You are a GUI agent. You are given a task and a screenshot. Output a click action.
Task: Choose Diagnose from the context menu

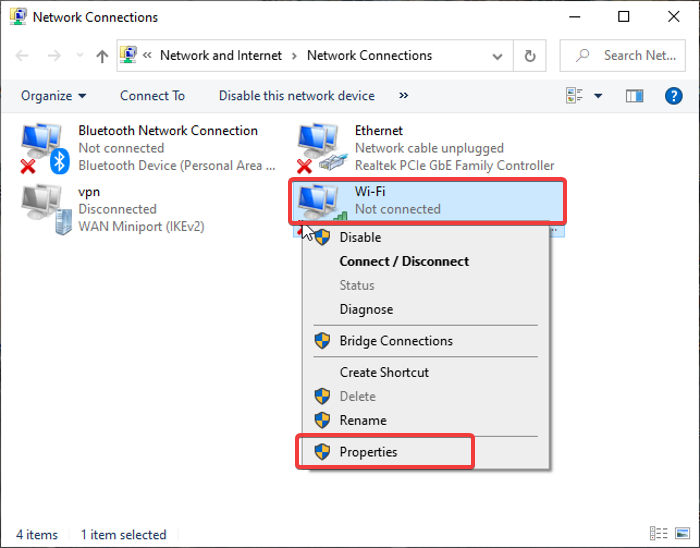point(366,309)
